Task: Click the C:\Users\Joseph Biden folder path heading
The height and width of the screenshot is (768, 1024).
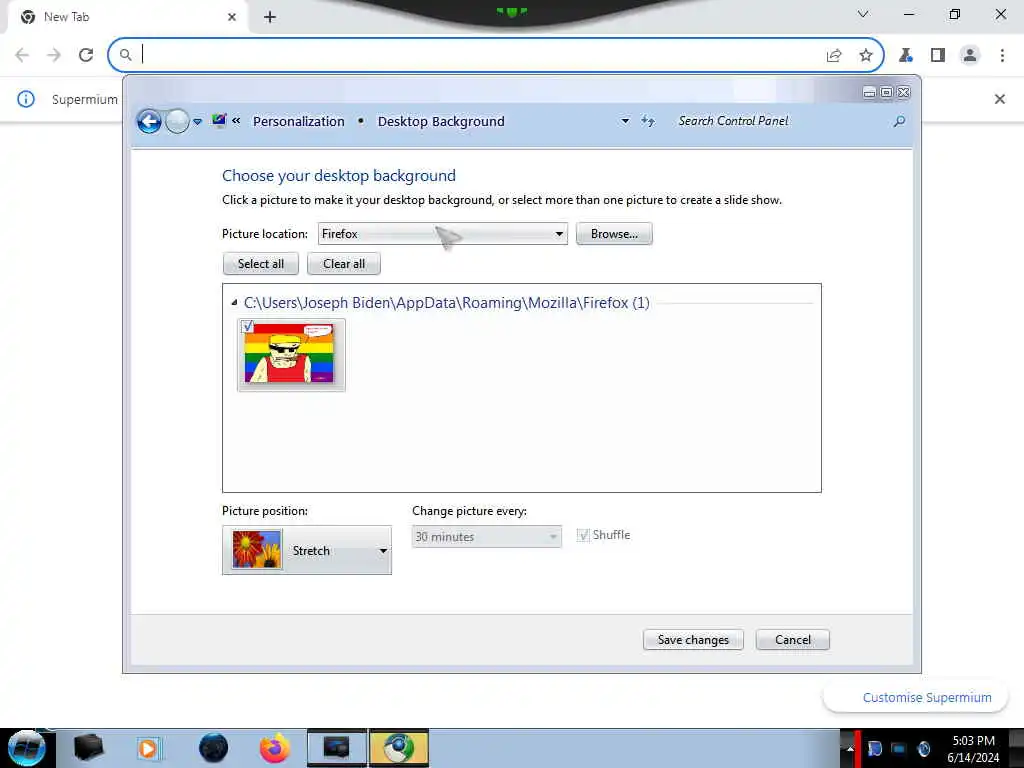Action: (x=447, y=302)
